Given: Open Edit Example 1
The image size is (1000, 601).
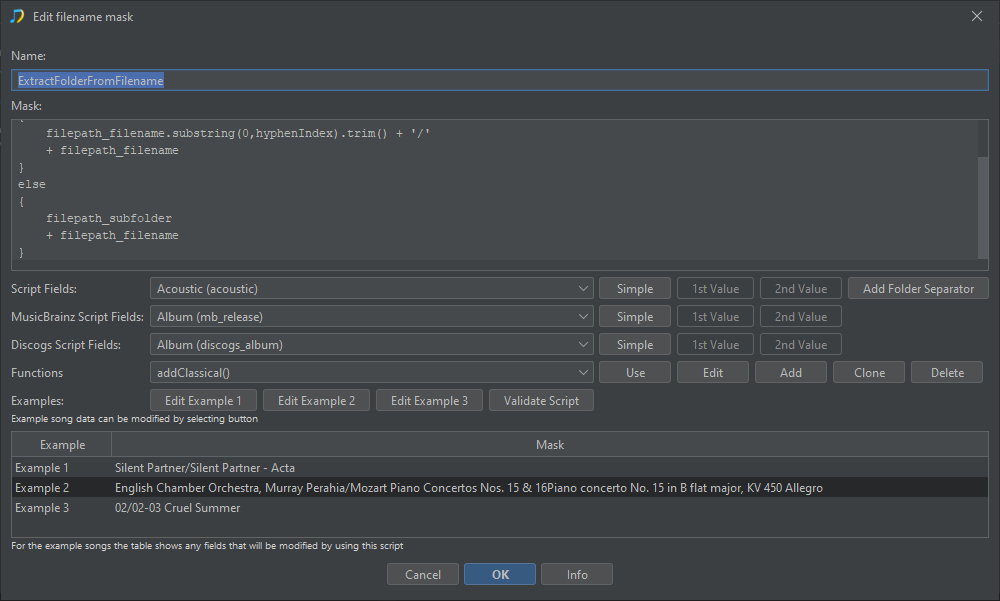Looking at the screenshot, I should pos(203,401).
